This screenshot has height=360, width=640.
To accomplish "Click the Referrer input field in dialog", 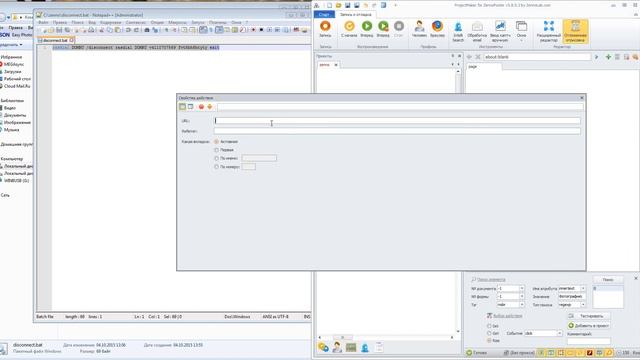I will coord(397,131).
